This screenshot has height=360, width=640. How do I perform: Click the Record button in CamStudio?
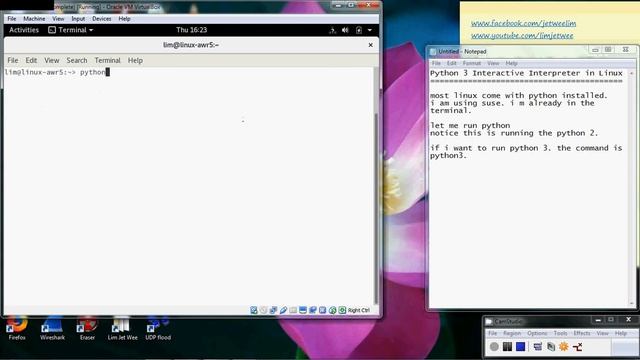click(494, 347)
